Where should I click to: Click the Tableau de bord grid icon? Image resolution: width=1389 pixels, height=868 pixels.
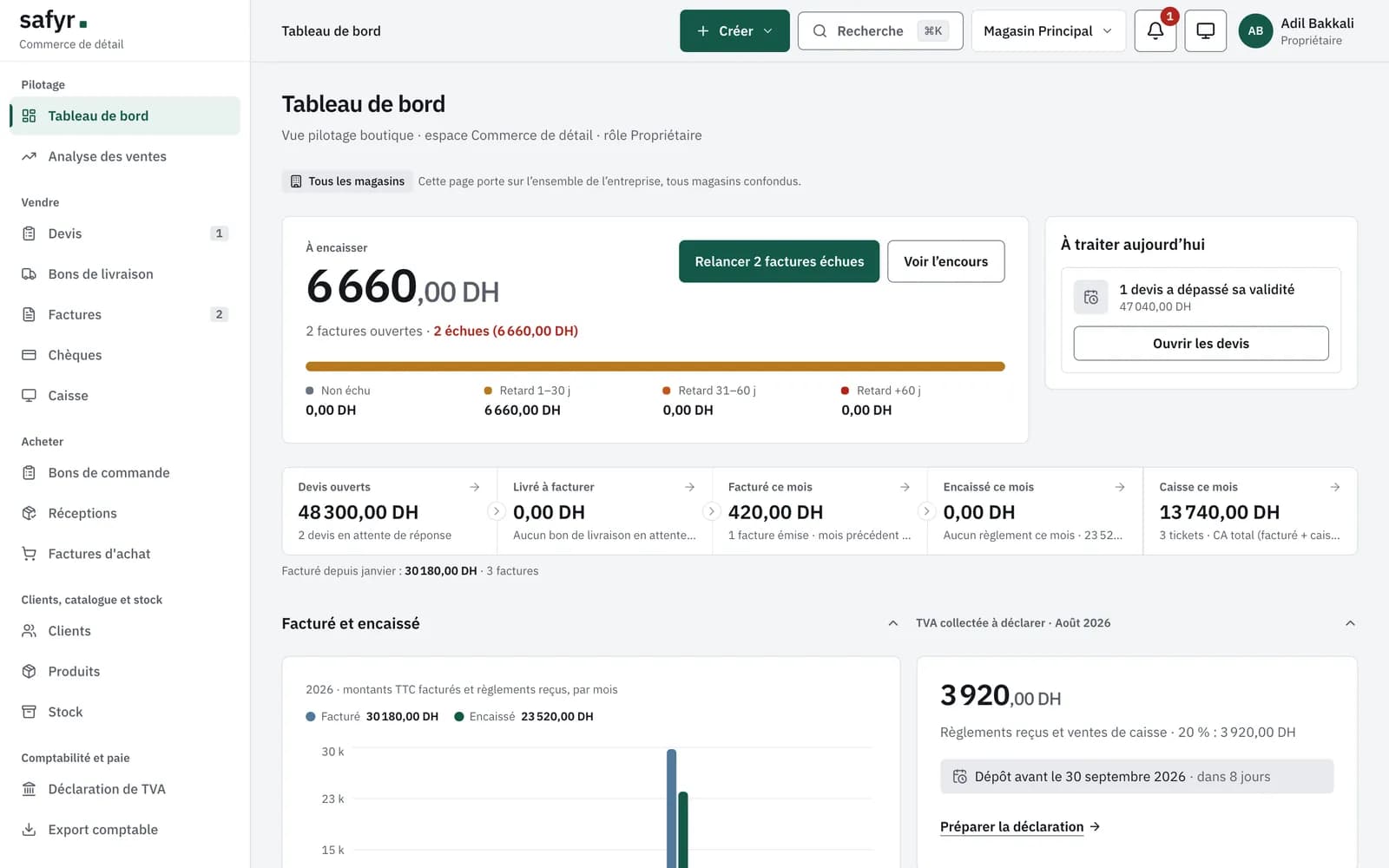coord(29,116)
